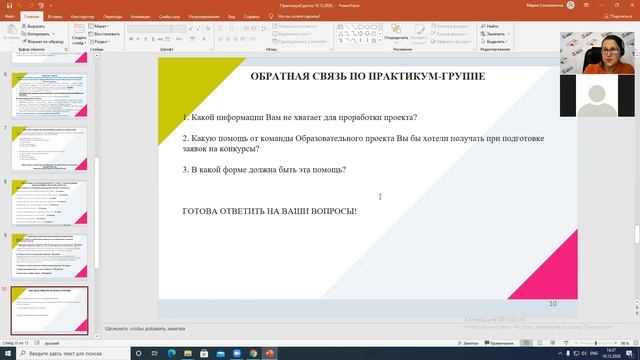This screenshot has width=640, height=360.
Task: Adjust the zoom slider in status bar
Action: (x=596, y=343)
